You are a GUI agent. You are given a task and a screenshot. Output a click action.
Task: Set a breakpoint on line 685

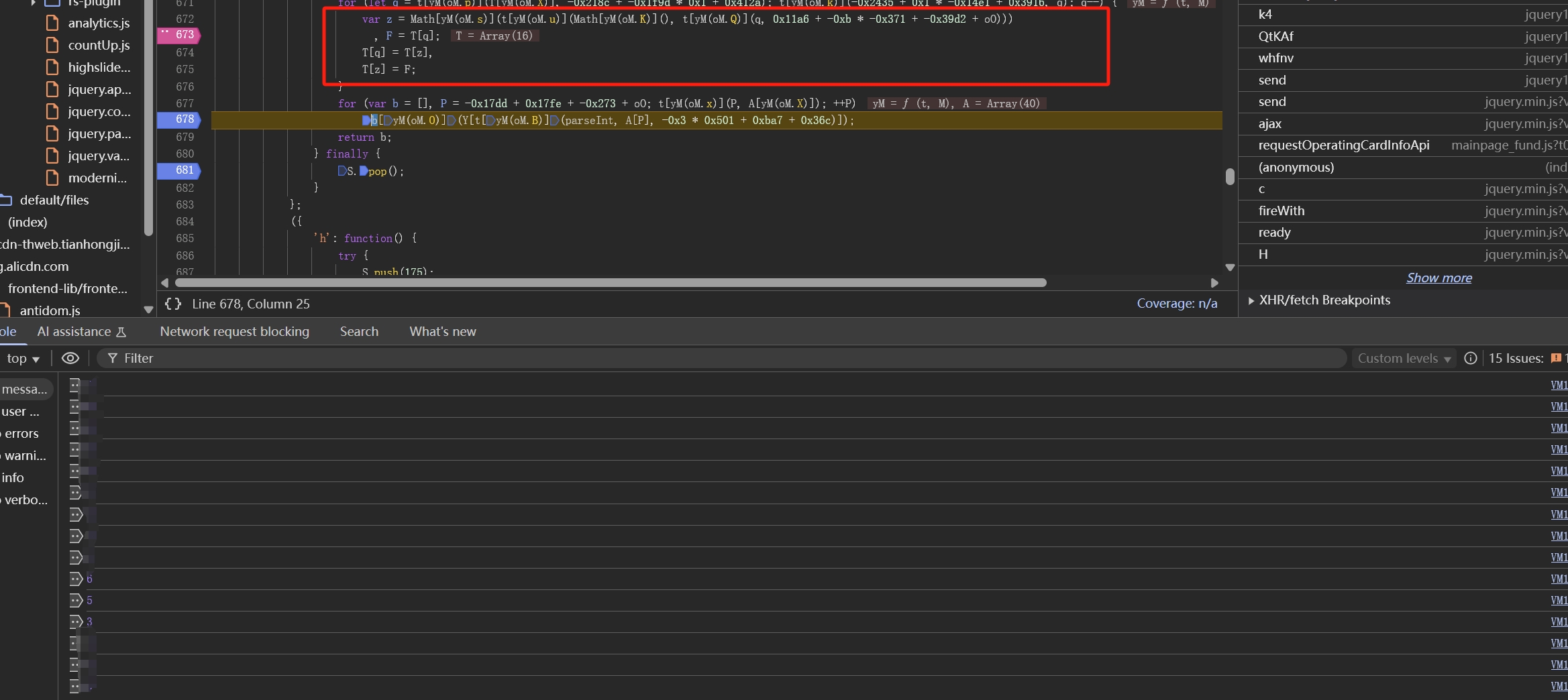tap(185, 238)
